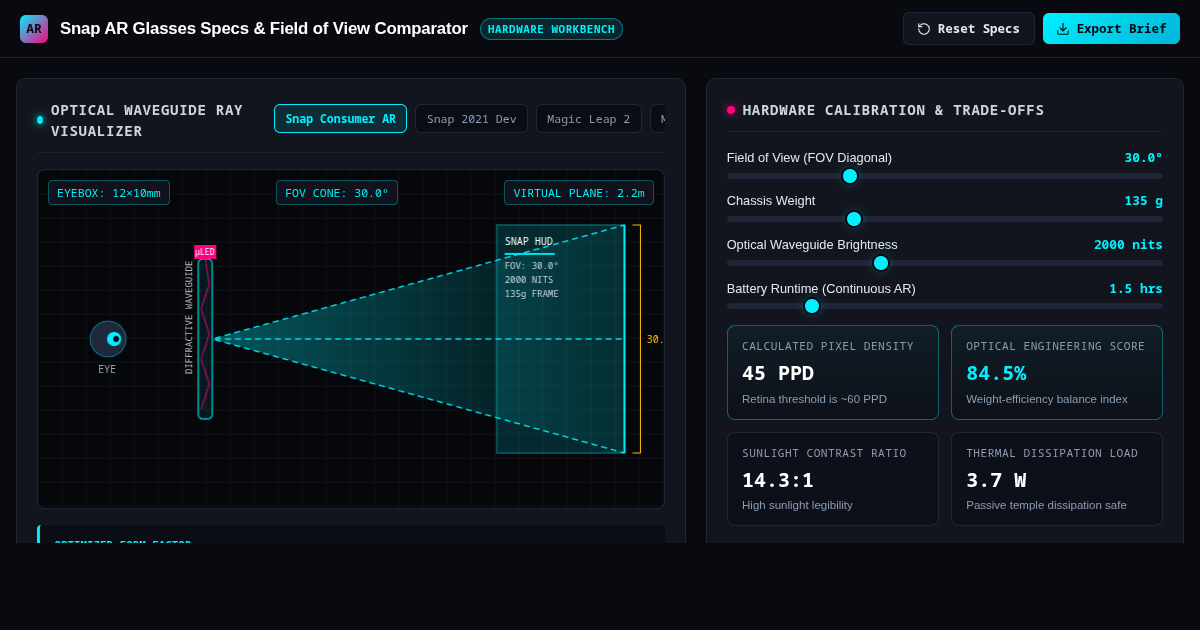1200x630 pixels.
Task: Click the AR app logo icon
Action: click(34, 29)
